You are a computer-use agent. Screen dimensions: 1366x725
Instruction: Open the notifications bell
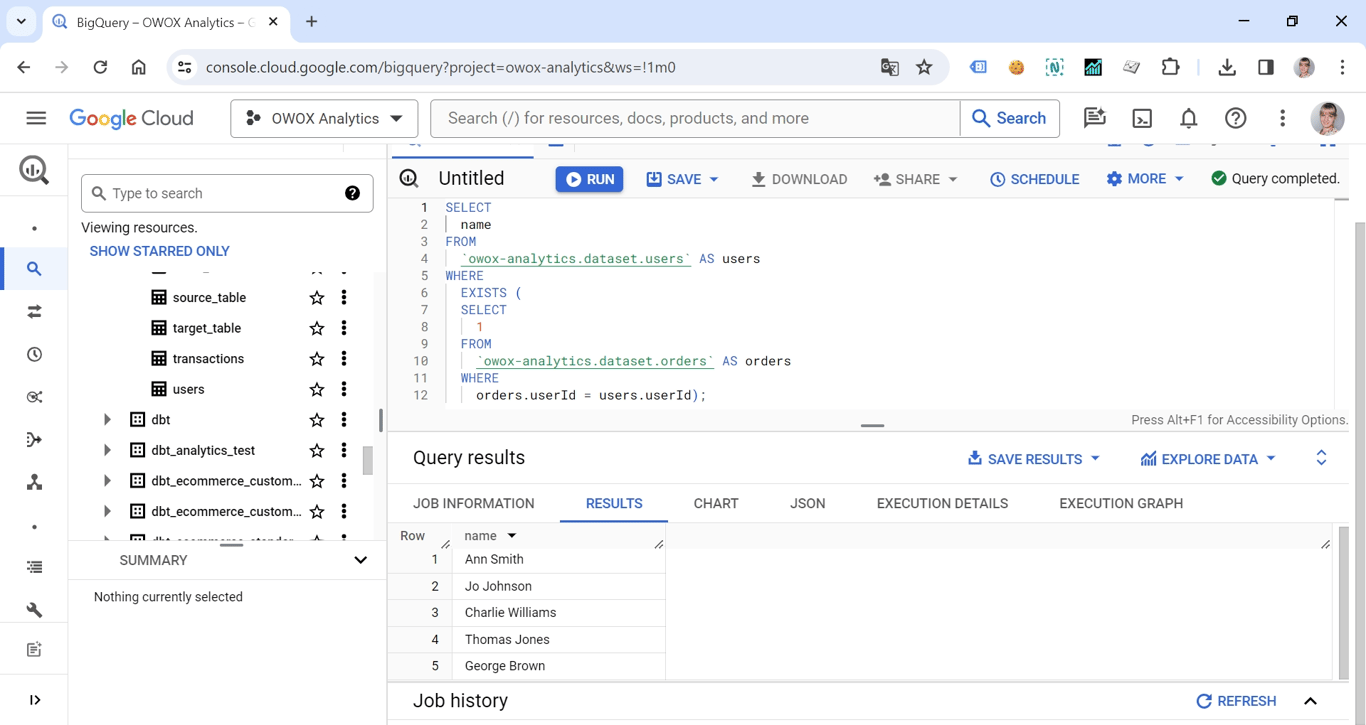(1189, 118)
